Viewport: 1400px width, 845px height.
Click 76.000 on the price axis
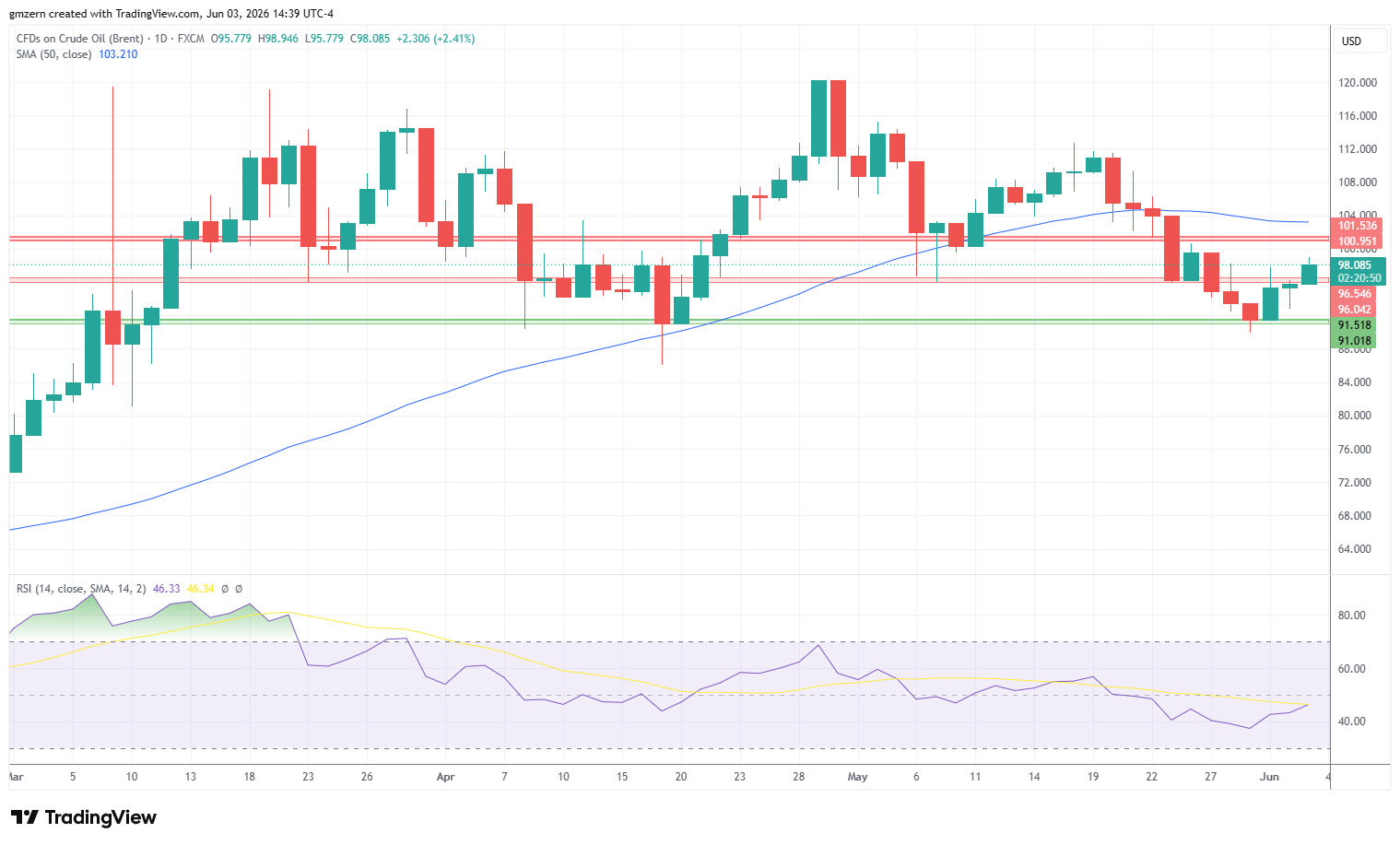coord(1355,450)
